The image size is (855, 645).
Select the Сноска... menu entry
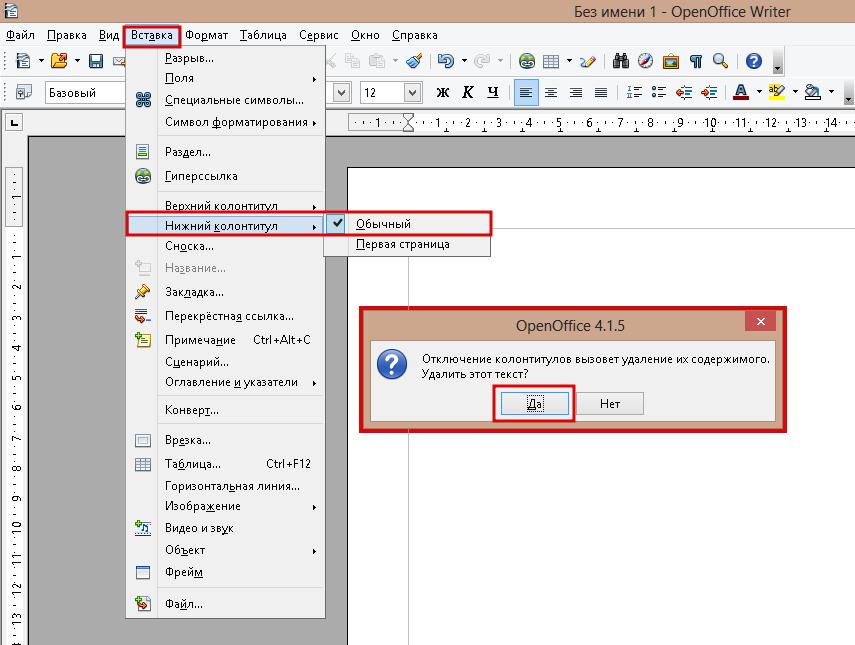pyautogui.click(x=189, y=246)
